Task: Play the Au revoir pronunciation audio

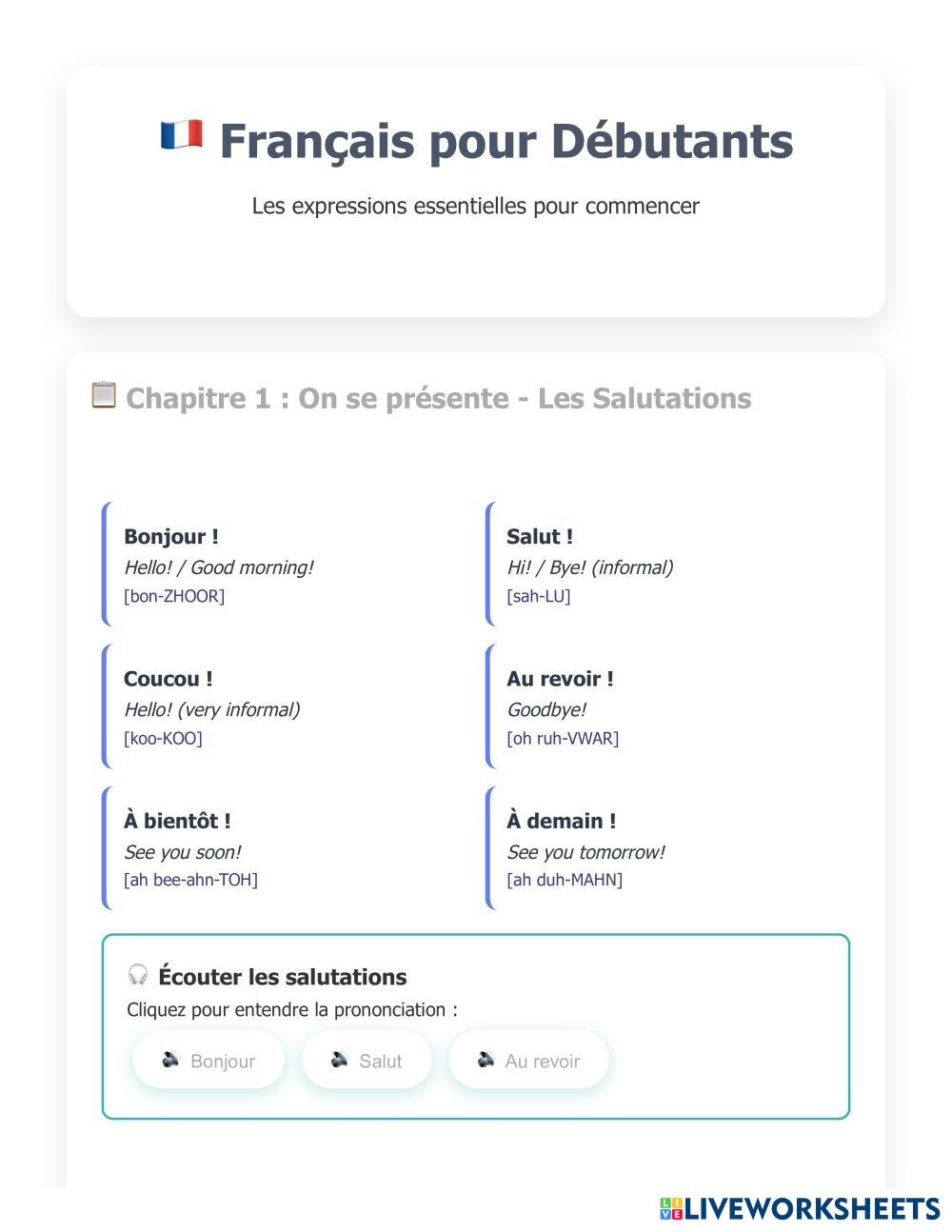Action: pyautogui.click(x=529, y=1060)
